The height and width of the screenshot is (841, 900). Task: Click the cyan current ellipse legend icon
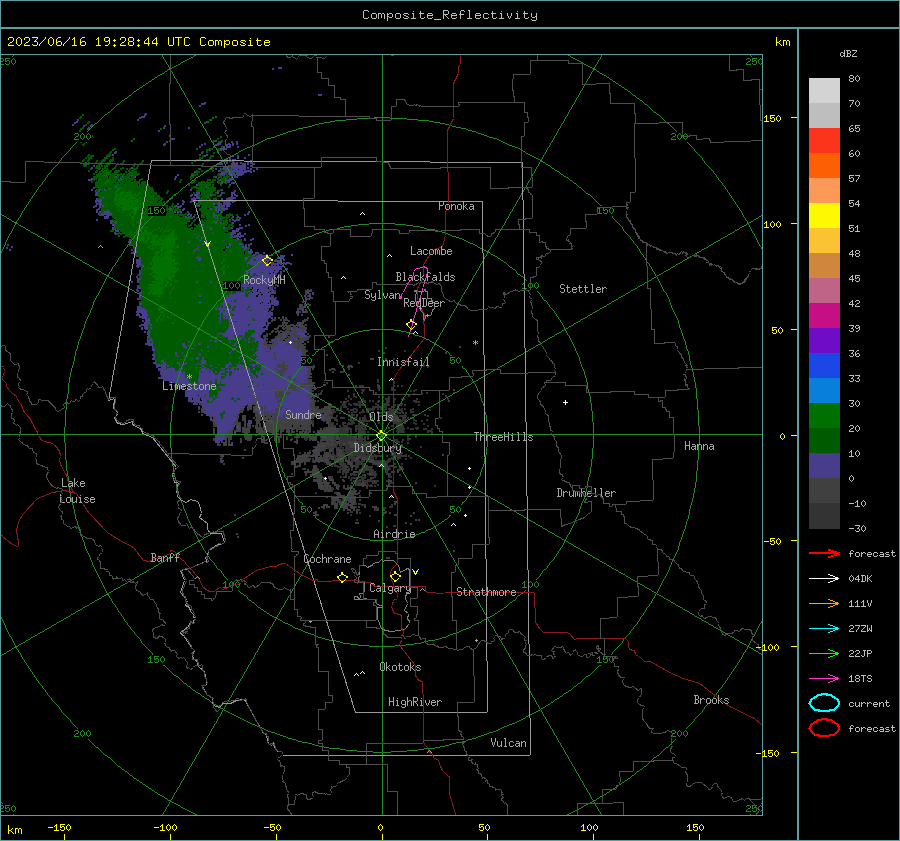pos(824,703)
